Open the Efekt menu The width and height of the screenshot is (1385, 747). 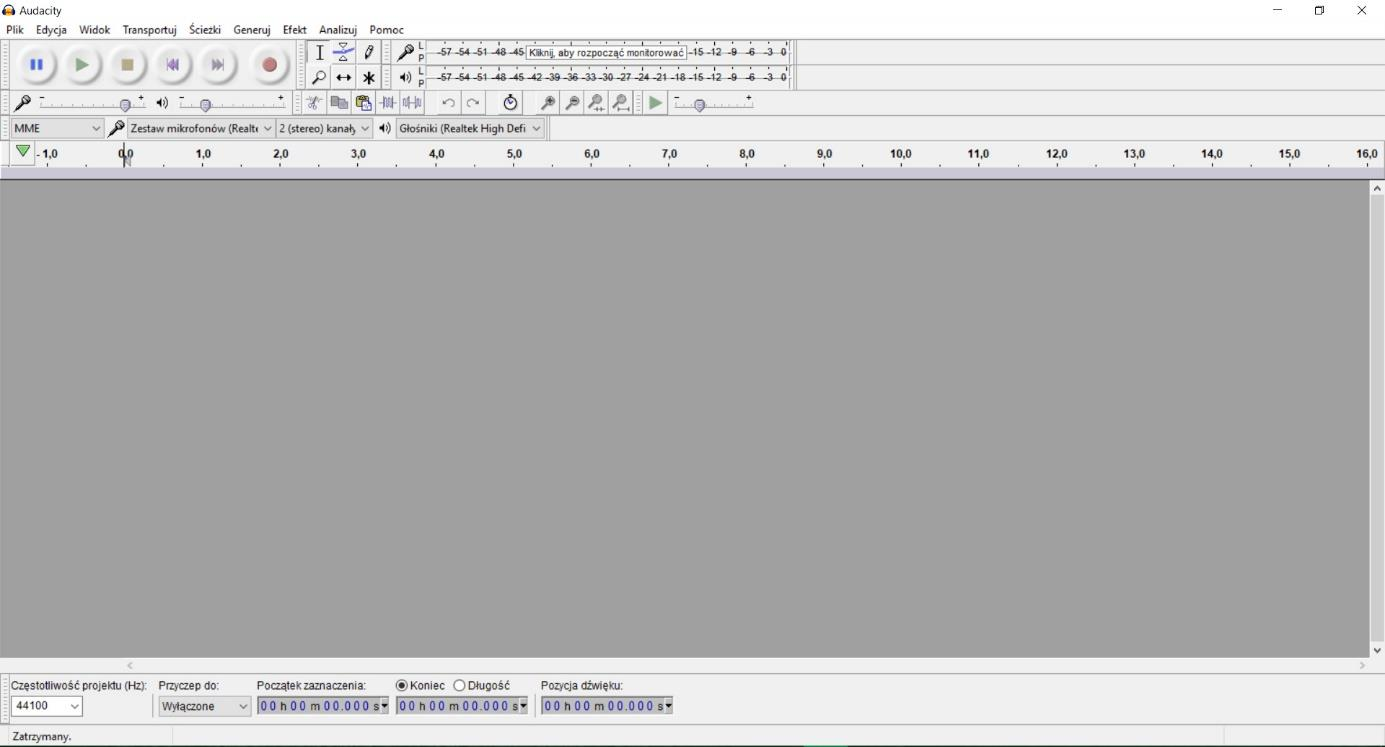pyautogui.click(x=294, y=30)
